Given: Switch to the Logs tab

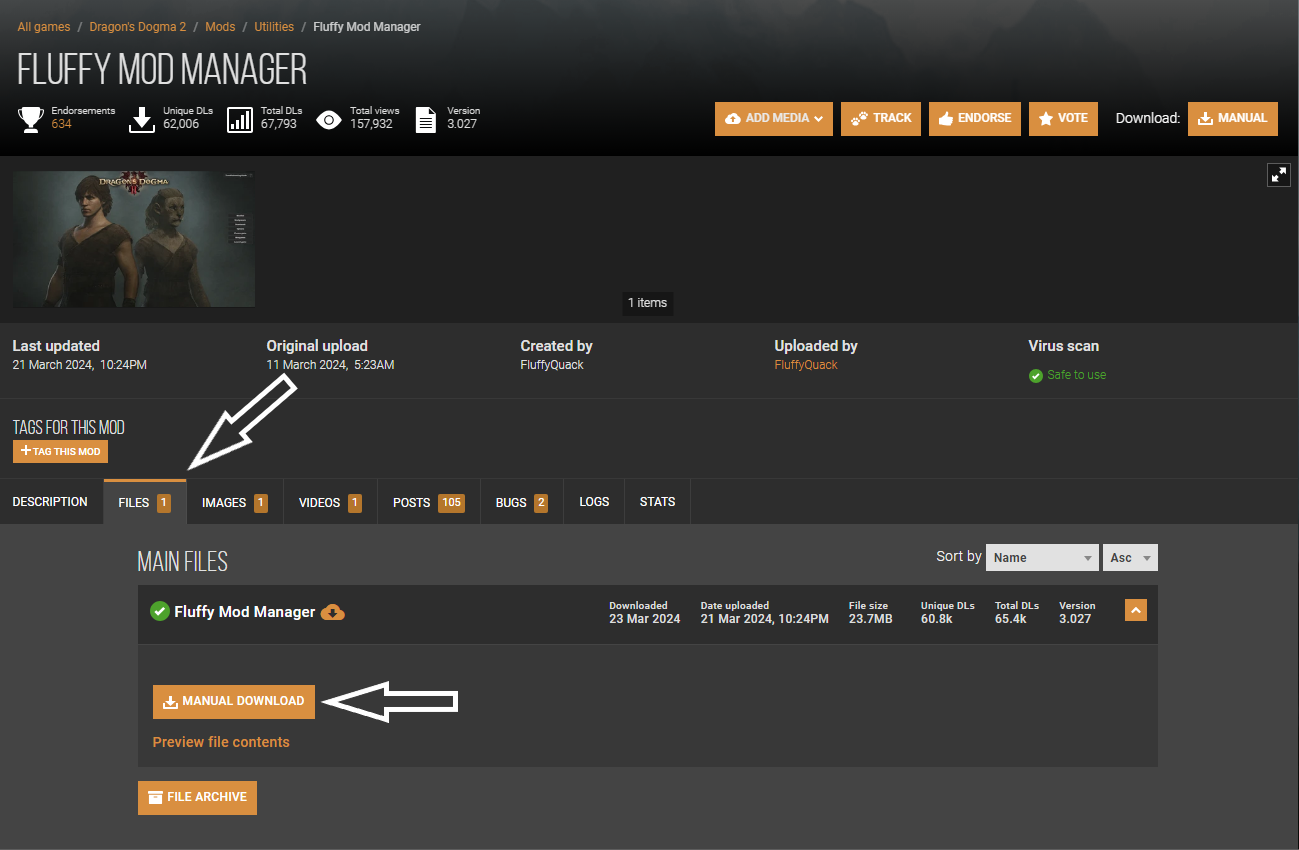Looking at the screenshot, I should [x=594, y=502].
